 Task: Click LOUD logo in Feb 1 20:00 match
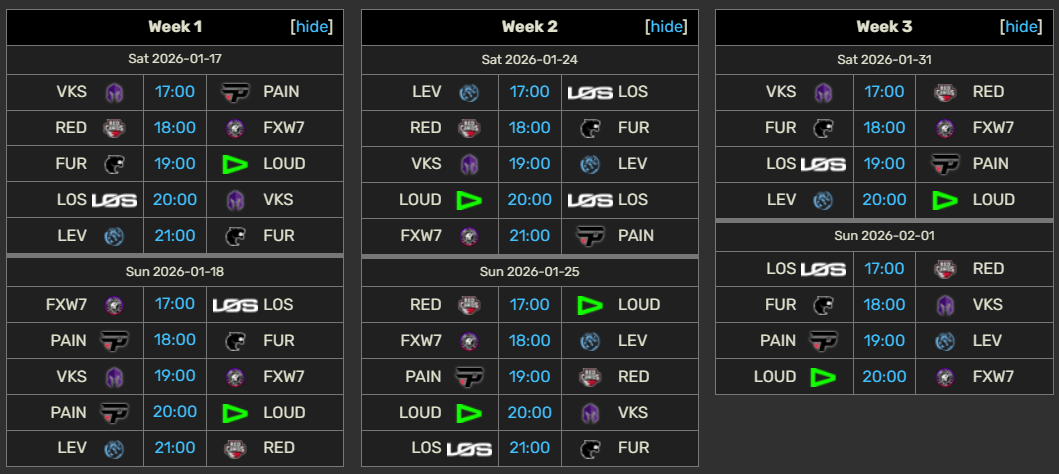tap(823, 377)
